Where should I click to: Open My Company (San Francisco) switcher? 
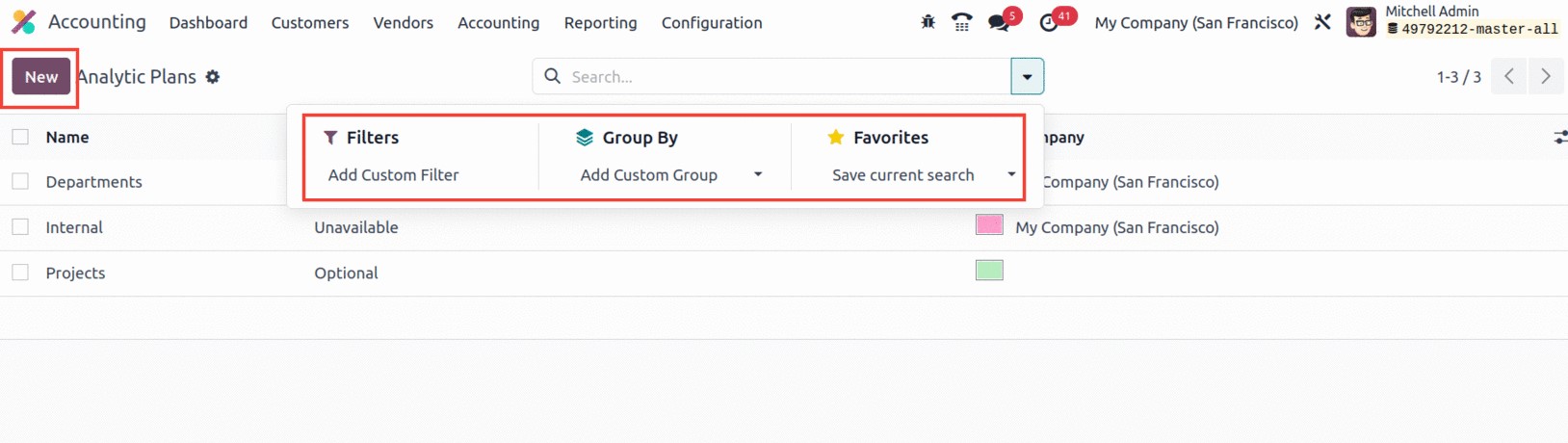coord(1196,22)
